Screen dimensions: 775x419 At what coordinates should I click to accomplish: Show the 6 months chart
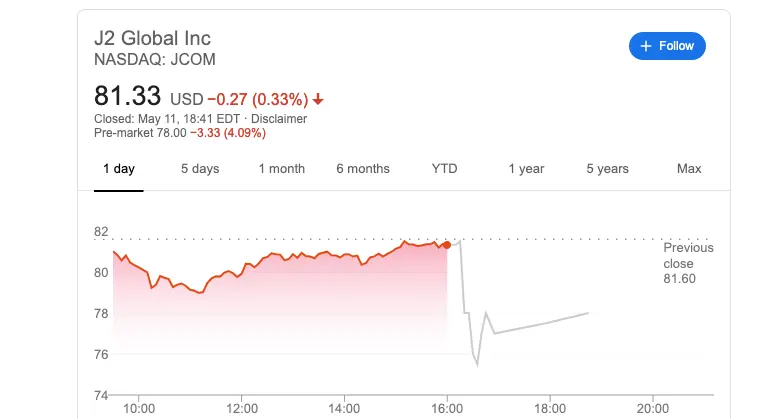(x=363, y=168)
